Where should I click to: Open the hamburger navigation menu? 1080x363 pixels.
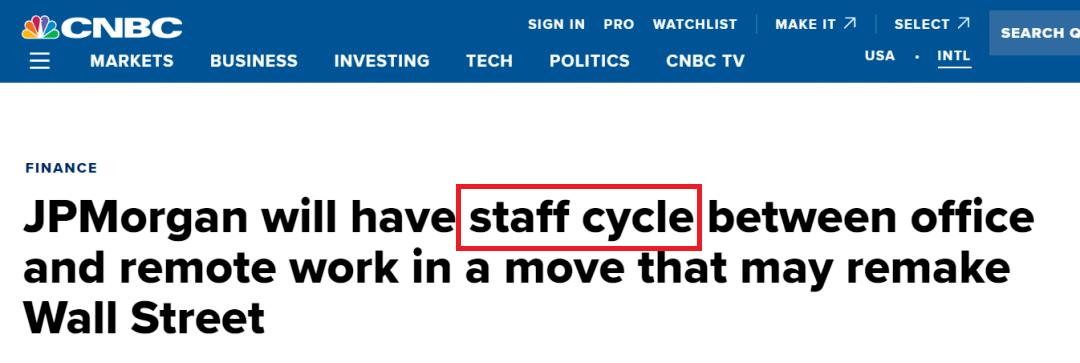pos(40,61)
